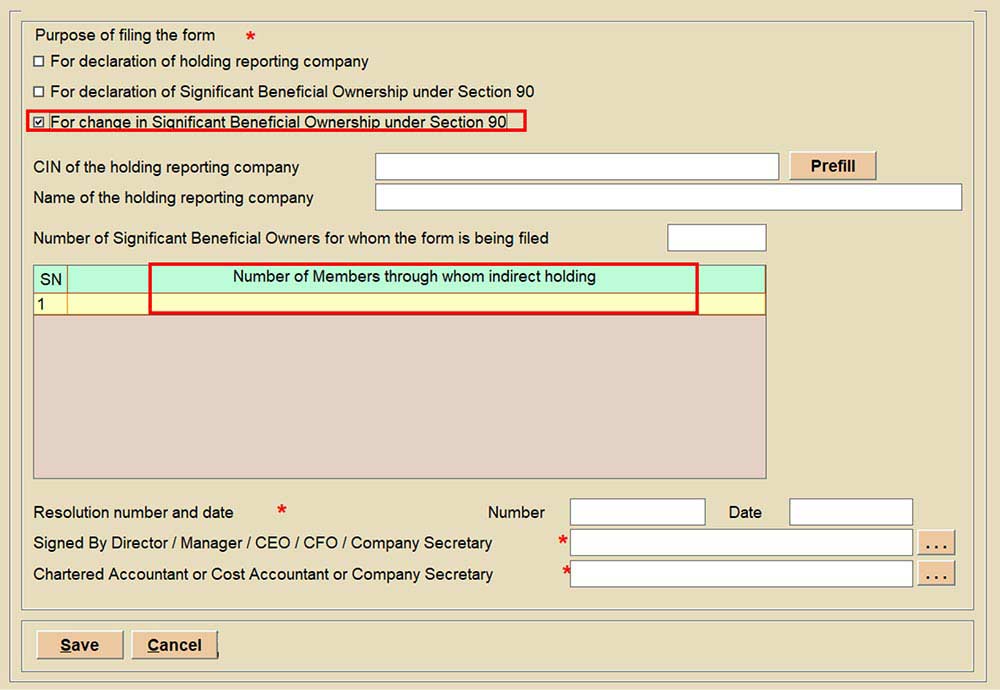Click the resolution Date input box

pos(850,512)
